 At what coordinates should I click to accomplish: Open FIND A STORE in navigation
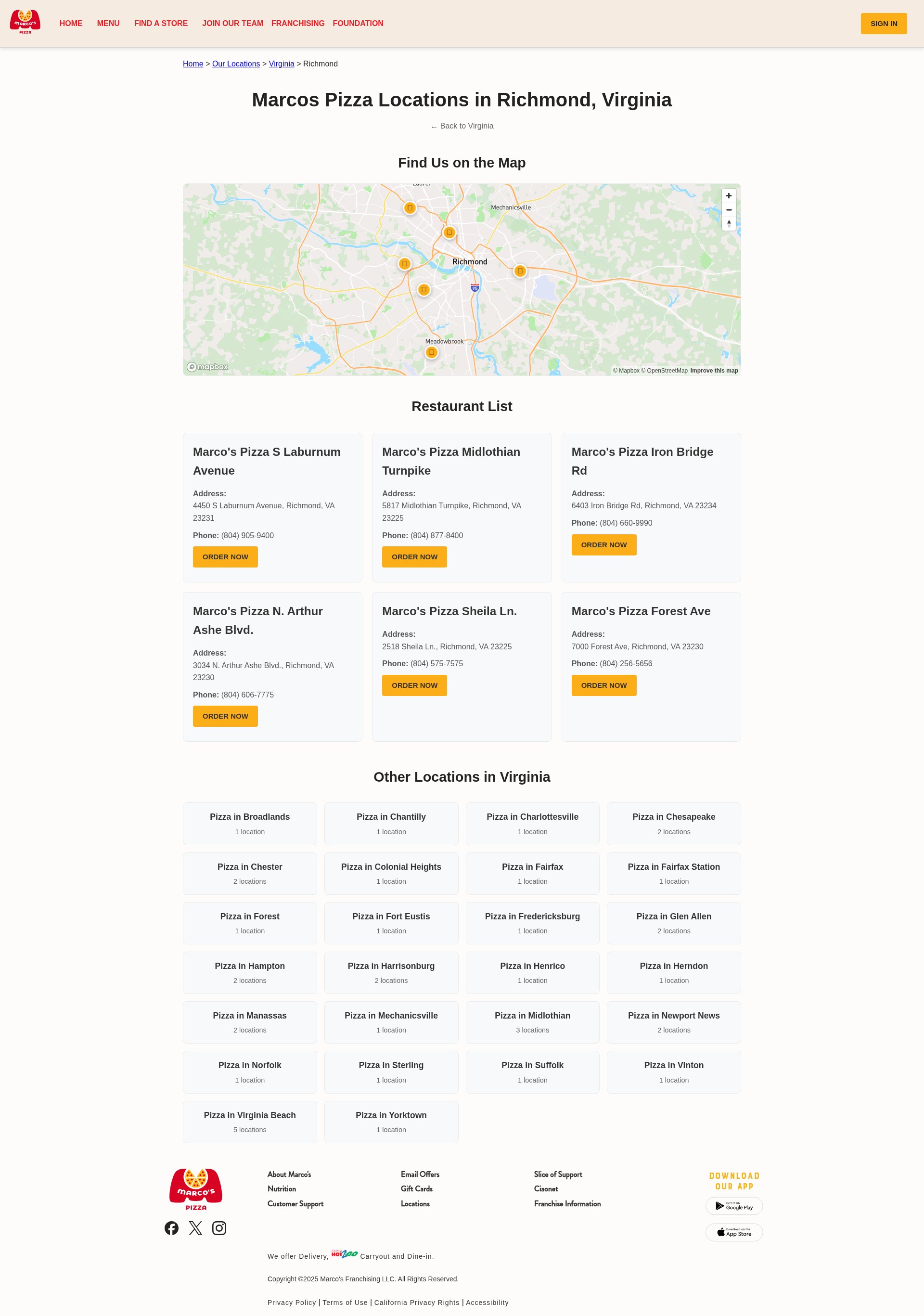pyautogui.click(x=161, y=24)
